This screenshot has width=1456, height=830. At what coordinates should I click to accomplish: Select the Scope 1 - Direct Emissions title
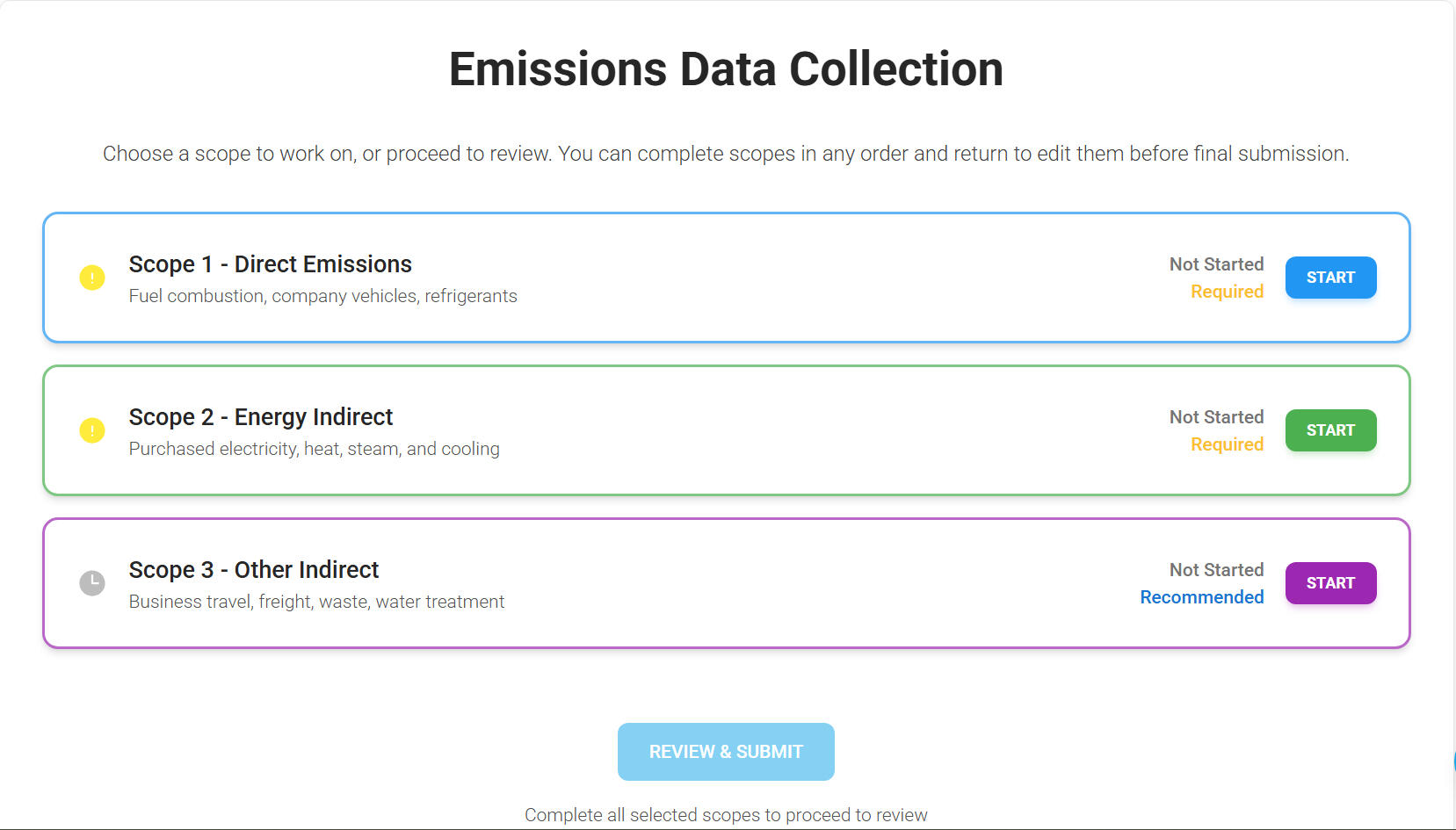(x=270, y=264)
